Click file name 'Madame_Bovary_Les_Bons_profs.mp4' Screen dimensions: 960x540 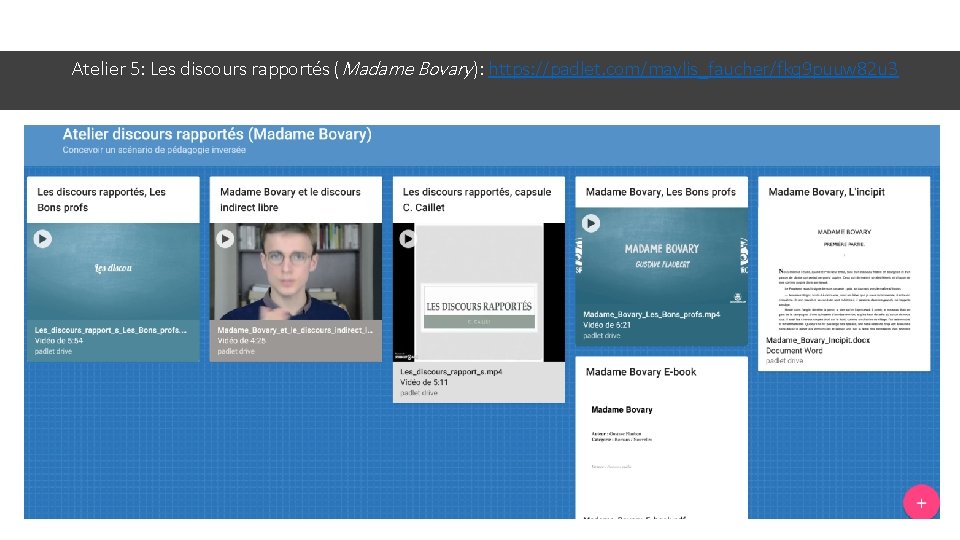tap(651, 314)
